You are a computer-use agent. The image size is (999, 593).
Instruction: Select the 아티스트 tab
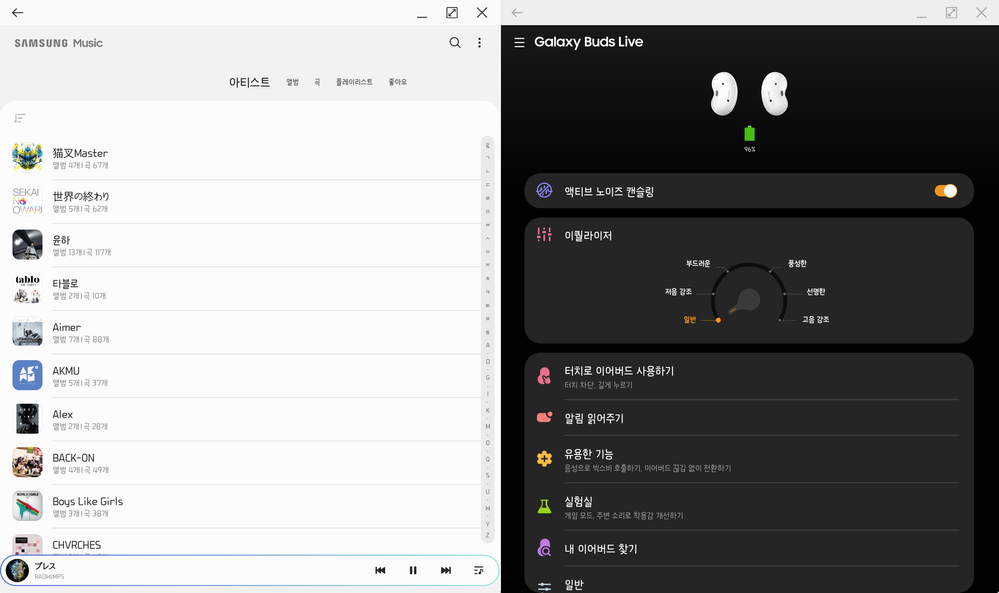249,82
